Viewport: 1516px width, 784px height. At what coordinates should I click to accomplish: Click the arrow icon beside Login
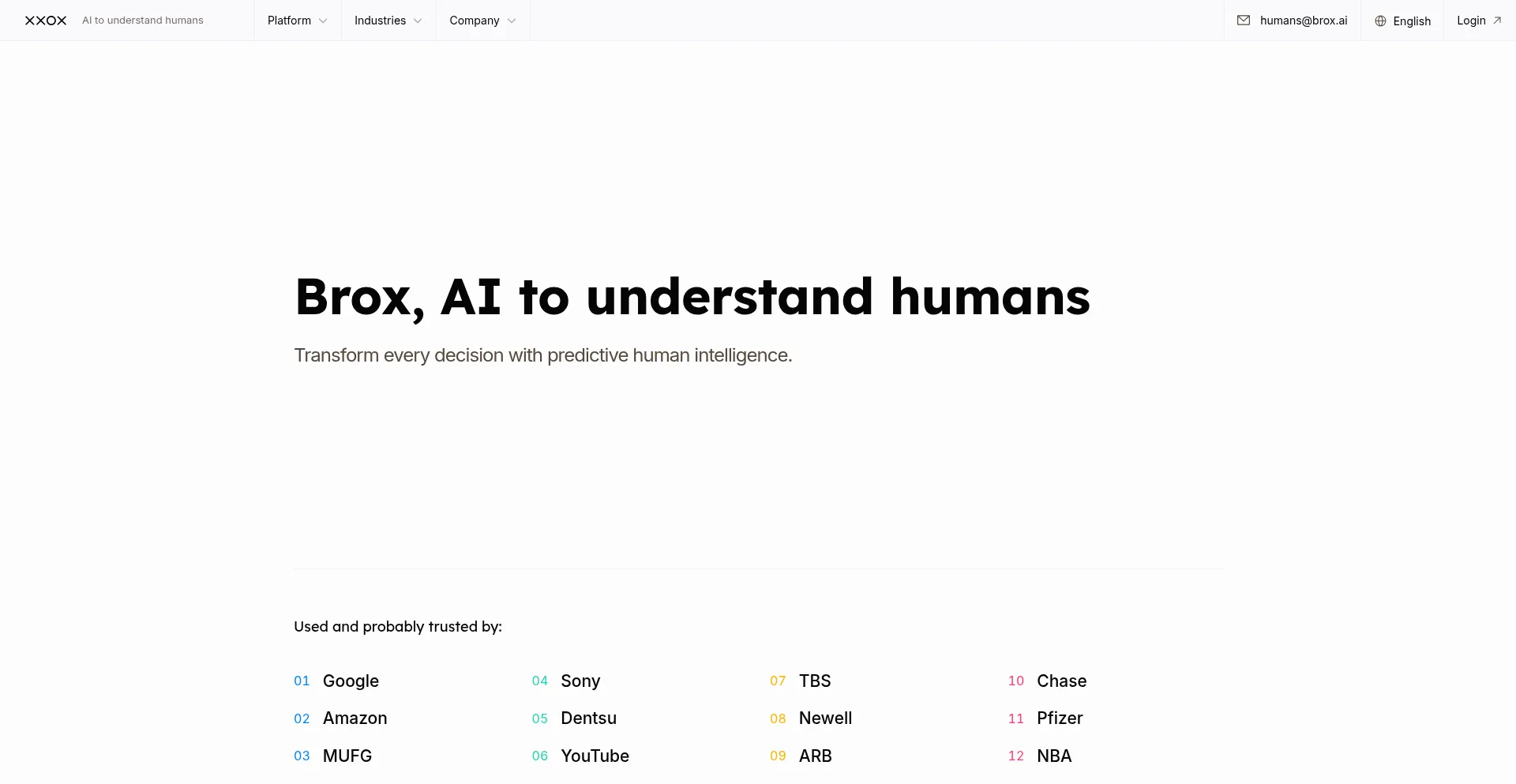pyautogui.click(x=1497, y=21)
